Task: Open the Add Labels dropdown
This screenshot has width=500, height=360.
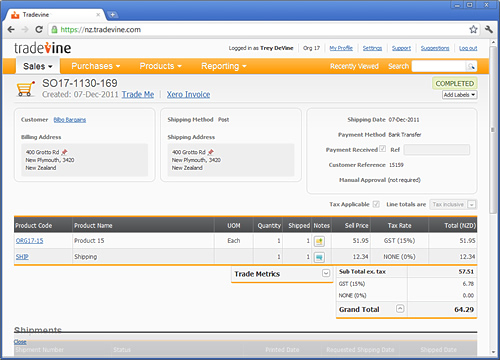Action: click(x=460, y=95)
